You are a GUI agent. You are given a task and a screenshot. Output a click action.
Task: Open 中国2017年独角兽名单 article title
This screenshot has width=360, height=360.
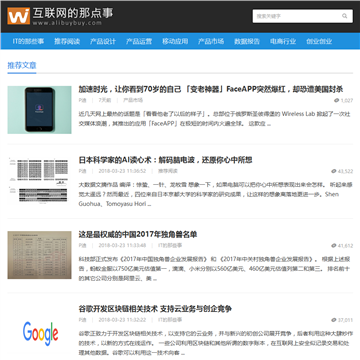[138, 235]
